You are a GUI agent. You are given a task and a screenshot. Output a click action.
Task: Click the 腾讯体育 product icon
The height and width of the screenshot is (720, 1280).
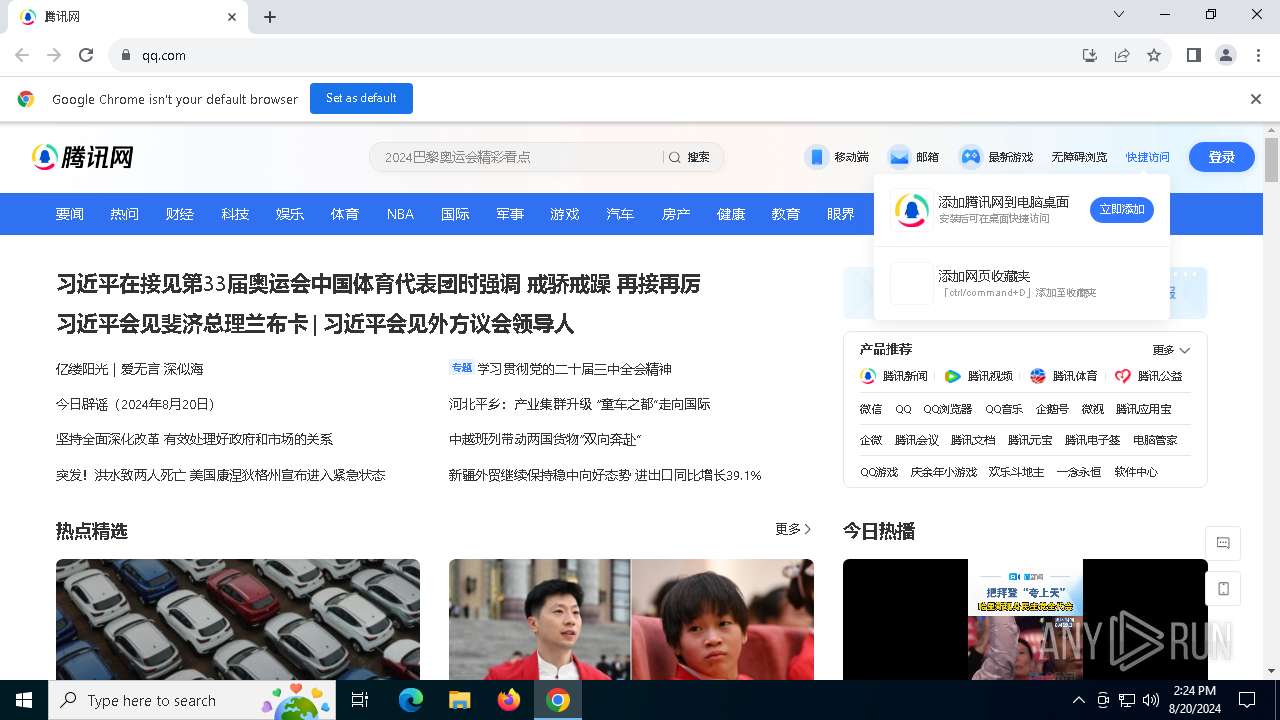point(1038,376)
